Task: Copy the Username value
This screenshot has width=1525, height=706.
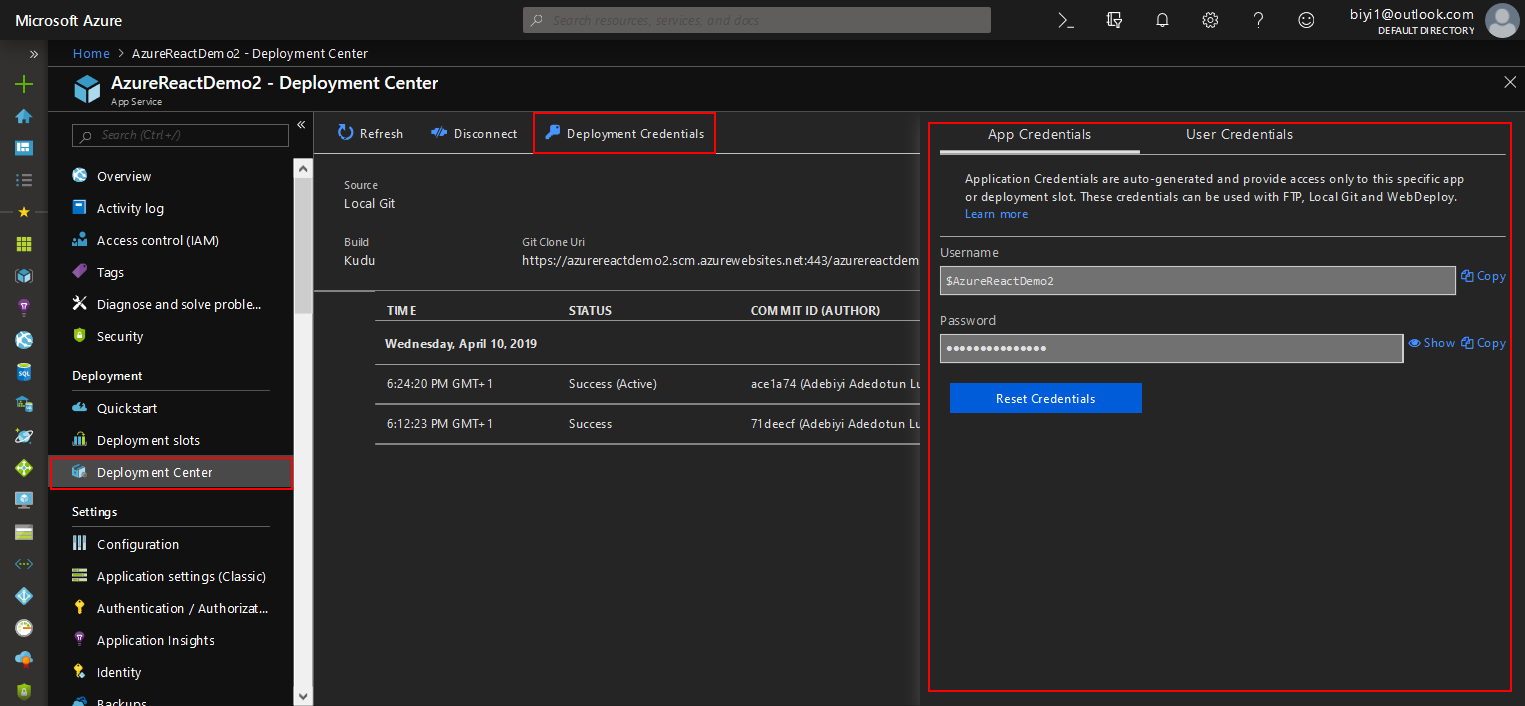Action: [1483, 276]
